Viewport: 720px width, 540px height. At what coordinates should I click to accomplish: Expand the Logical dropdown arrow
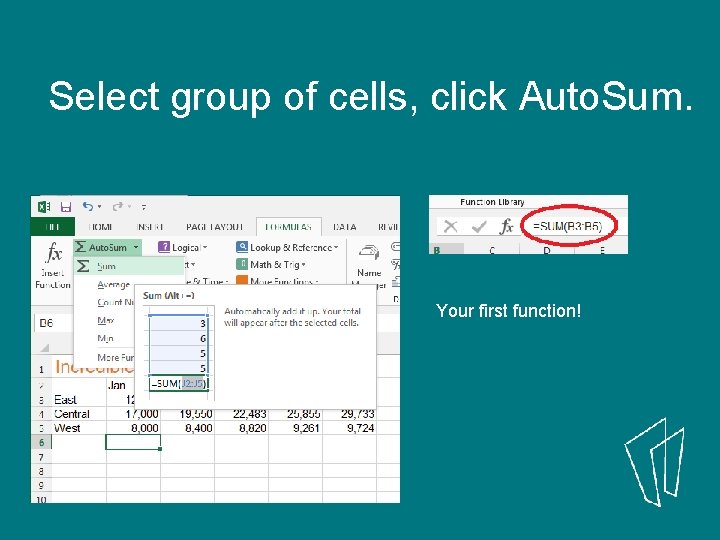coord(205,248)
